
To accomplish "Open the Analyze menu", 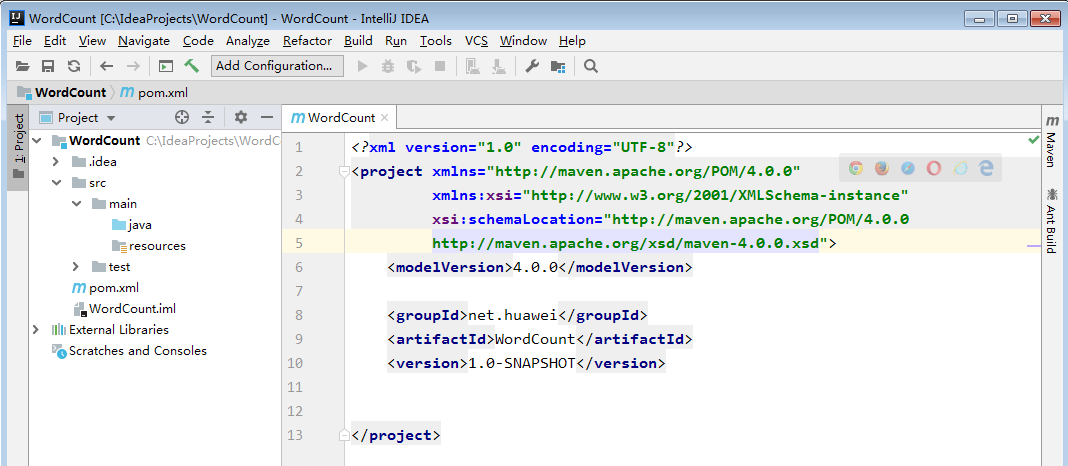I will tap(248, 41).
